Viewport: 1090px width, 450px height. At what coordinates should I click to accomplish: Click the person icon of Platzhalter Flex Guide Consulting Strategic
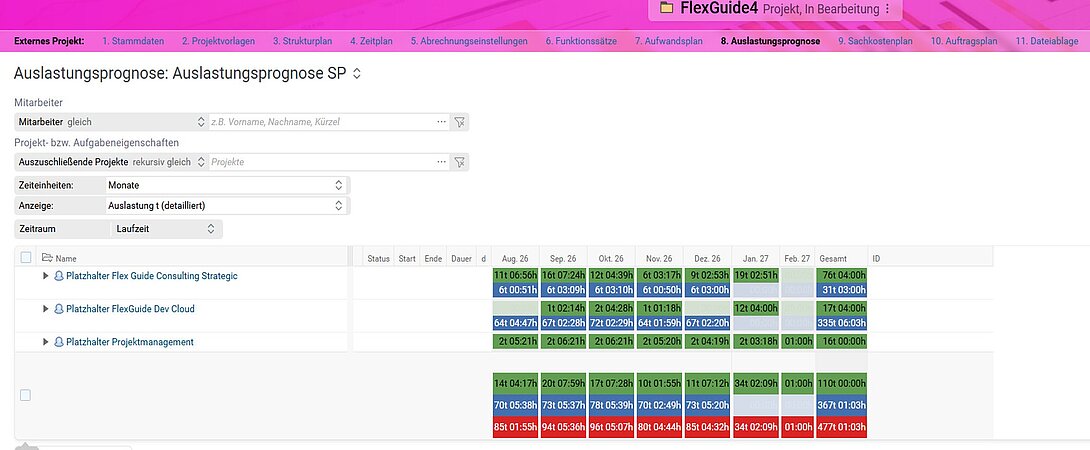(x=59, y=276)
